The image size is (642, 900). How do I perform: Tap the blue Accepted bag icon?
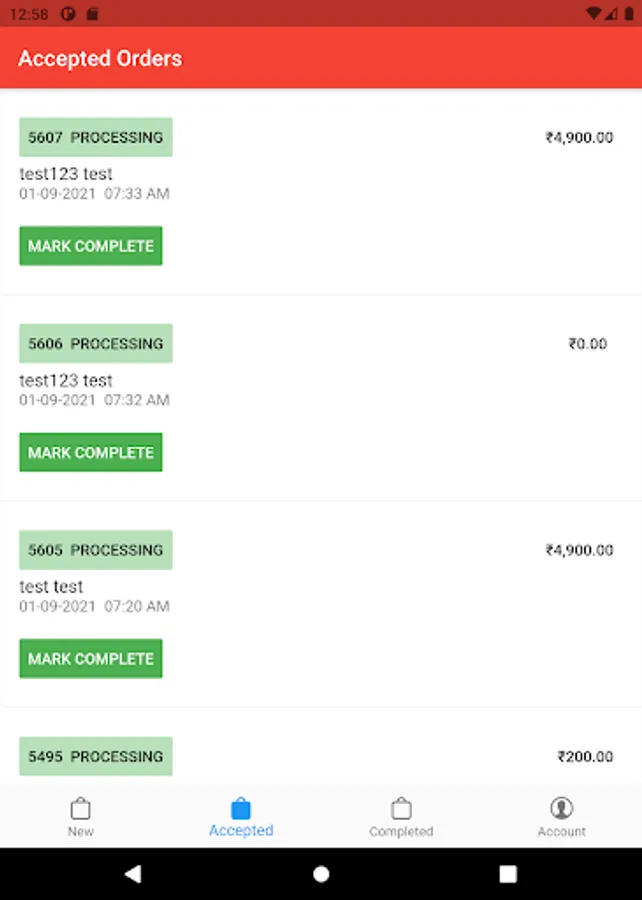click(x=241, y=808)
